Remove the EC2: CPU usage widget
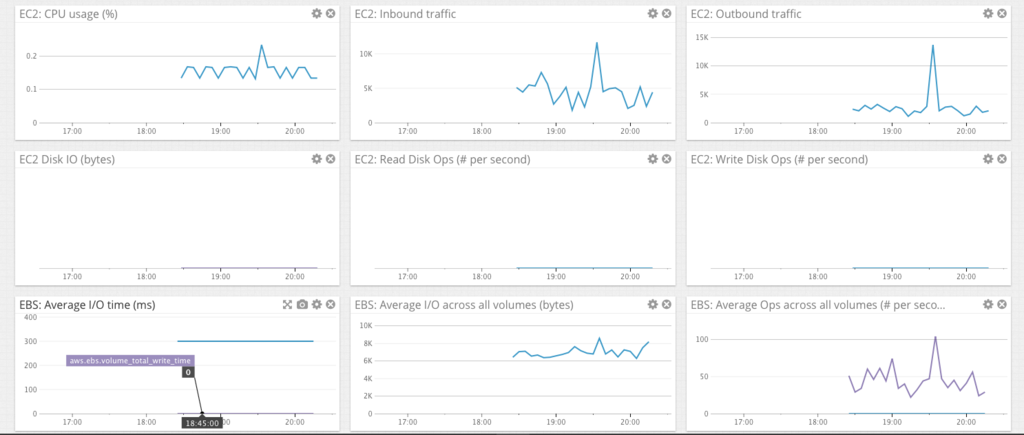The height and width of the screenshot is (435, 1024). [x=330, y=14]
